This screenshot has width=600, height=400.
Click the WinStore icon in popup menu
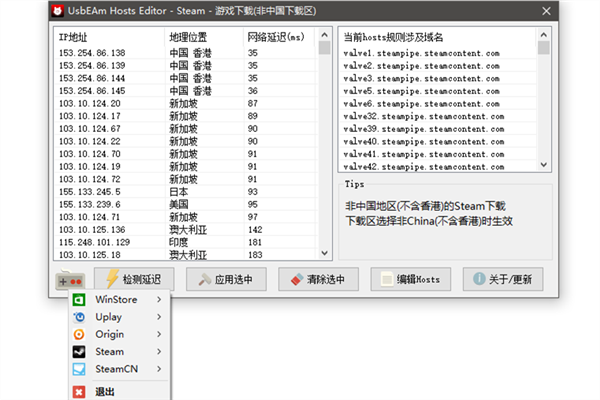pos(79,300)
